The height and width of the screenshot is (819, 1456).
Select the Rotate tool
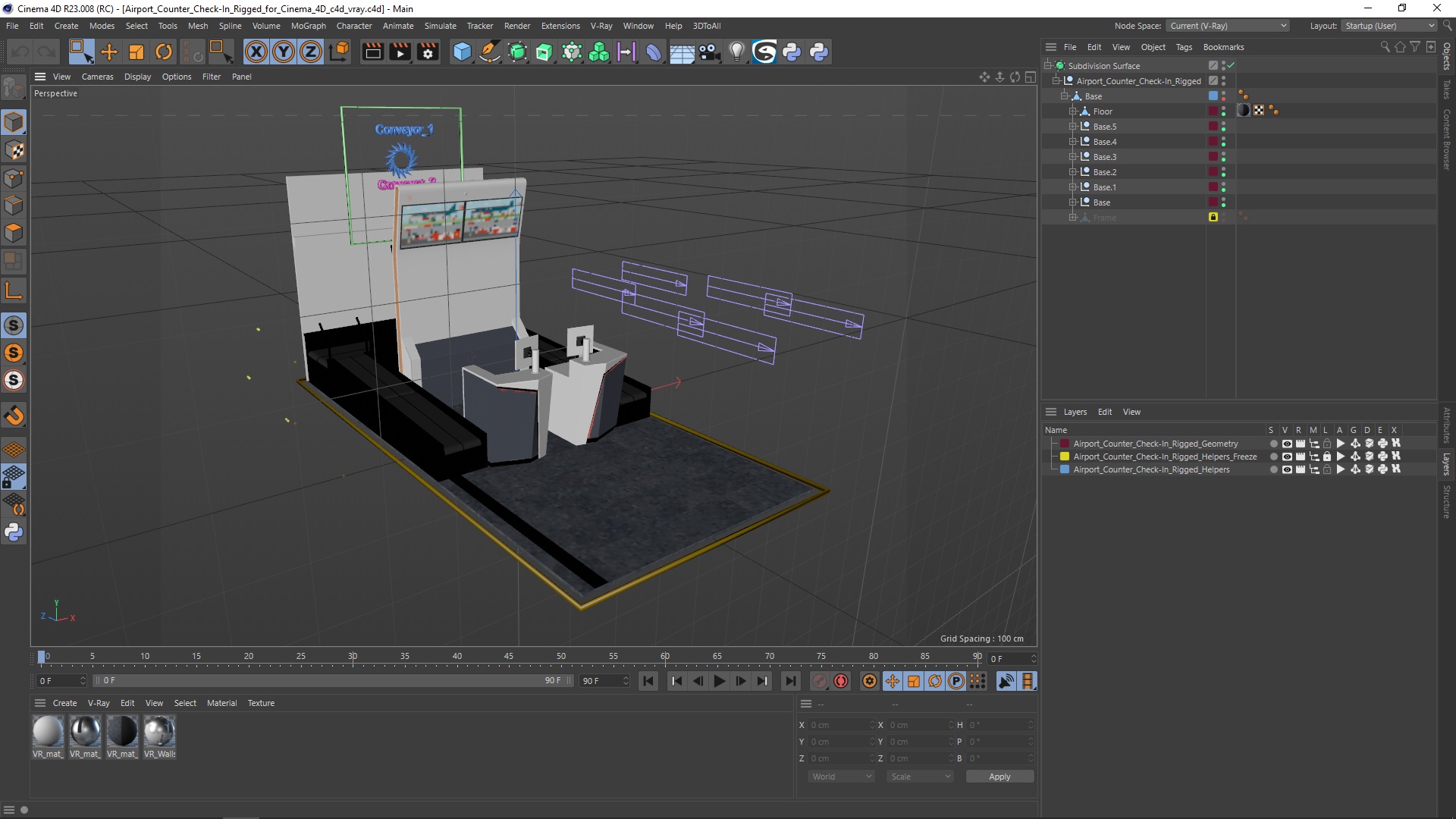pos(164,52)
